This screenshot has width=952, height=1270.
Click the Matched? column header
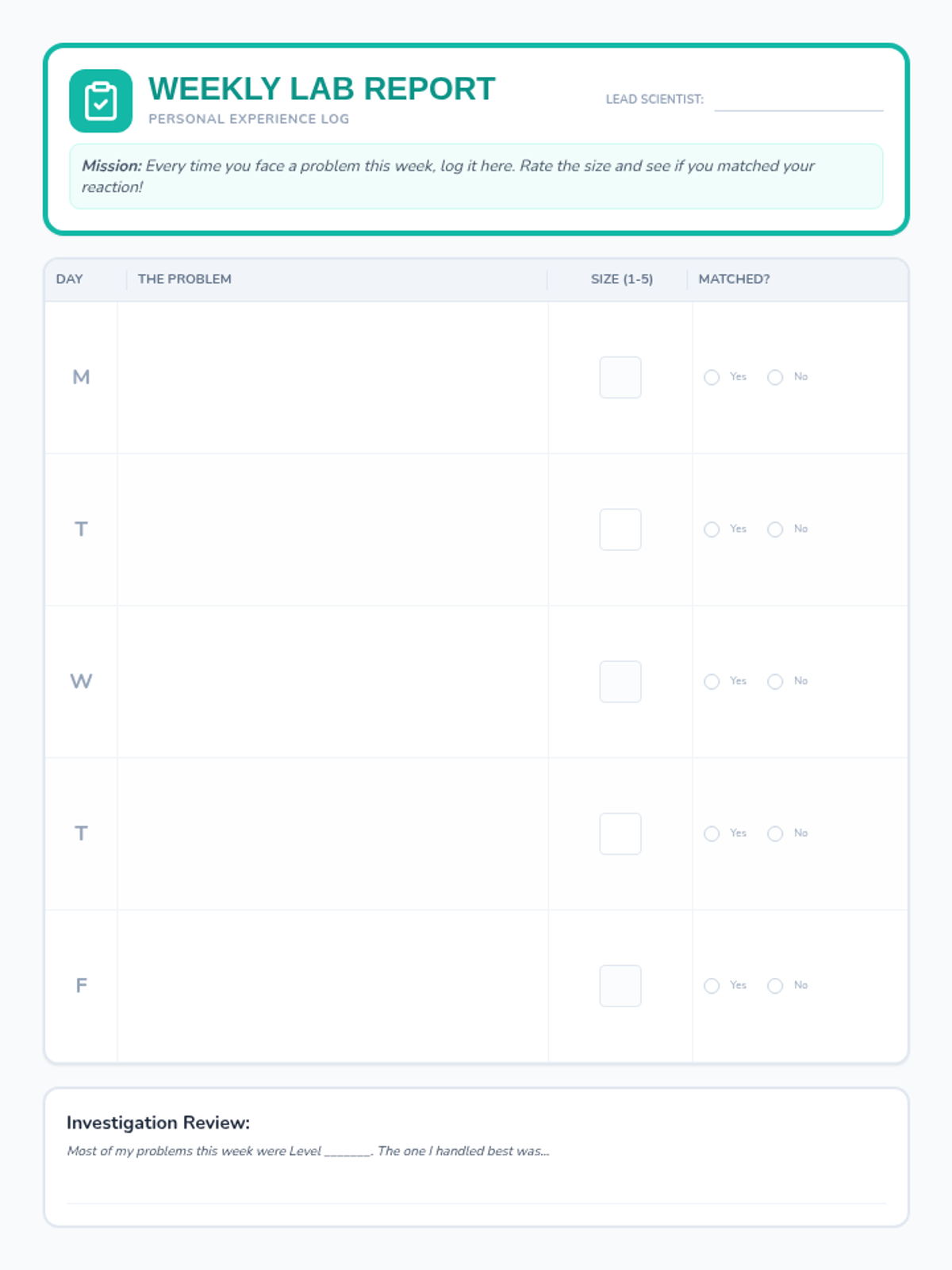point(734,279)
